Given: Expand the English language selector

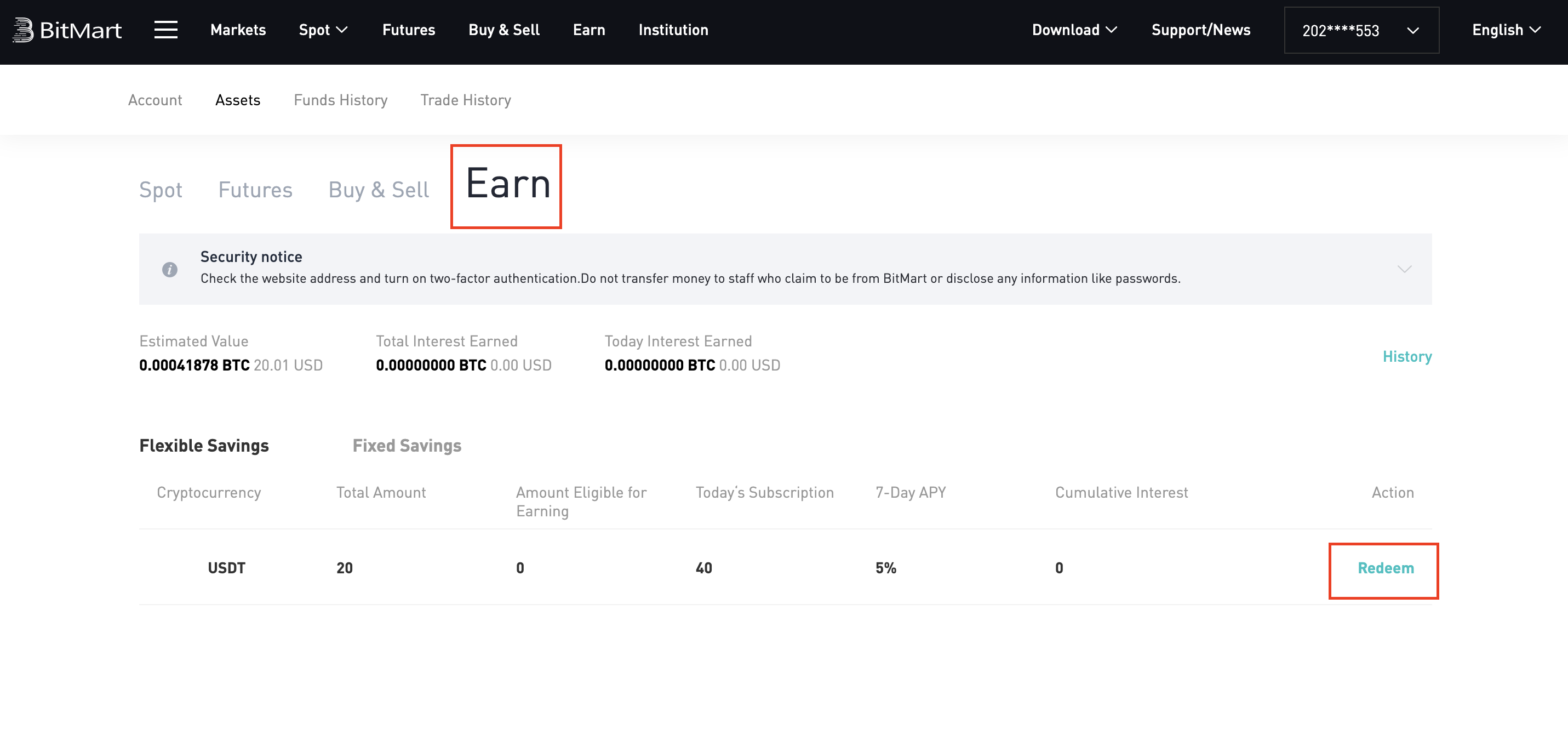Looking at the screenshot, I should tap(1506, 30).
